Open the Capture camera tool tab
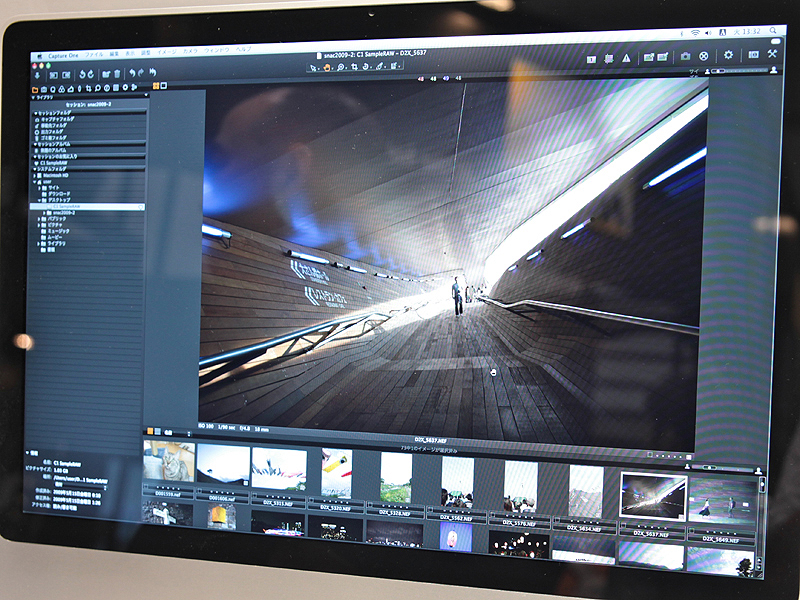This screenshot has height=600, width=800. [44, 89]
